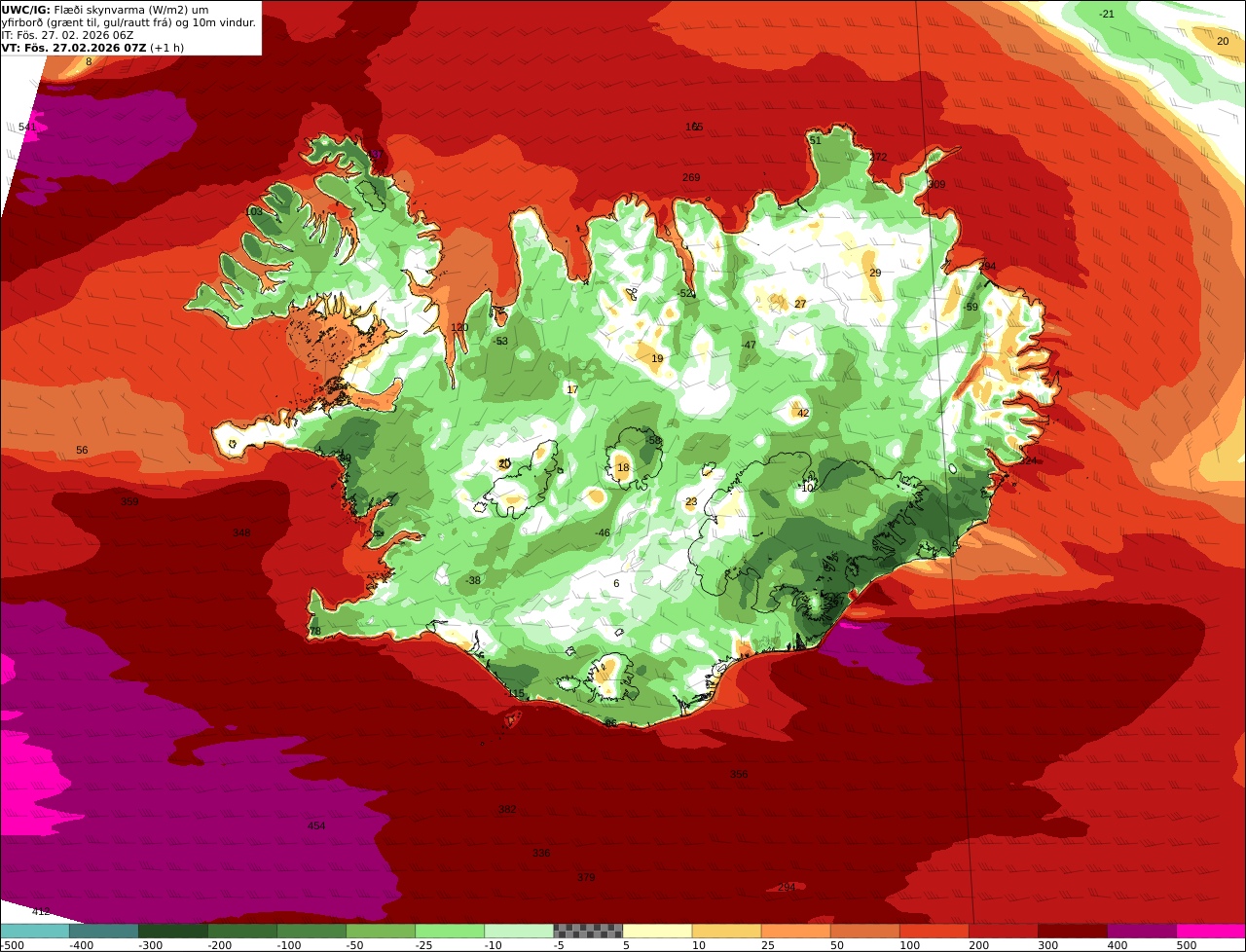Viewport: 1246px width, 952px height.
Task: Pick the red 200 to 300 legend swatch
Action: 1003,931
